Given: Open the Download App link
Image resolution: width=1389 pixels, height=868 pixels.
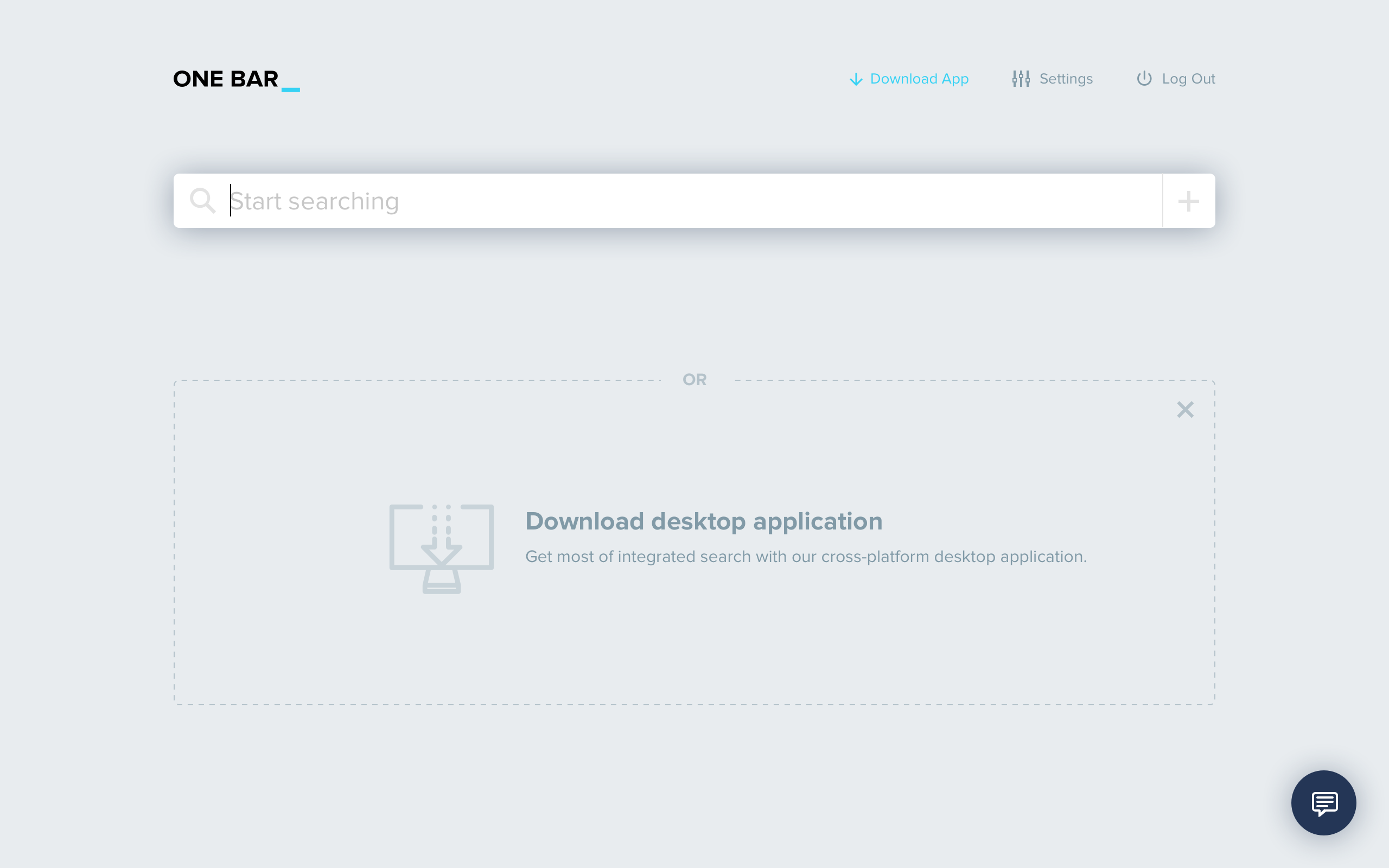Looking at the screenshot, I should [919, 79].
